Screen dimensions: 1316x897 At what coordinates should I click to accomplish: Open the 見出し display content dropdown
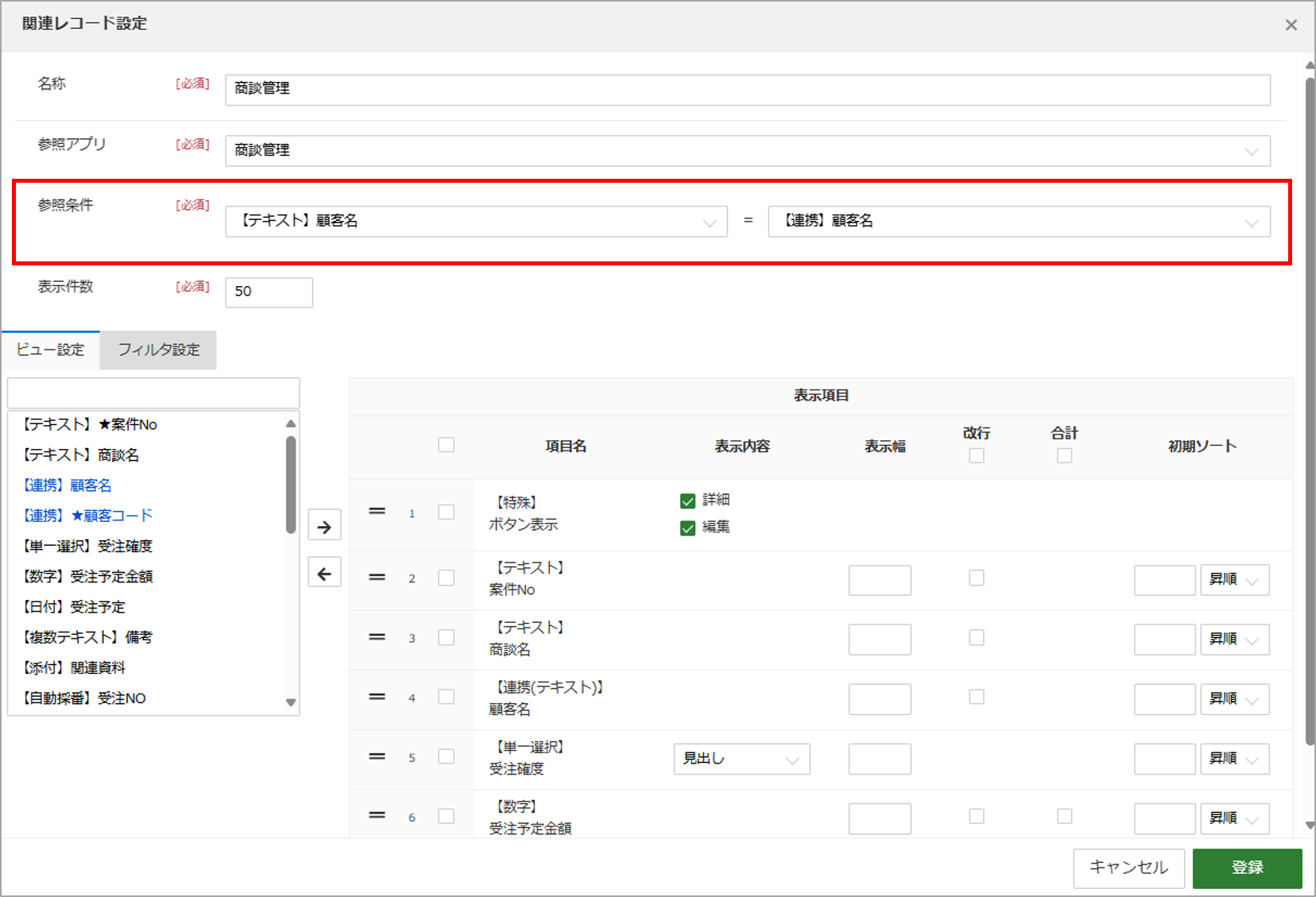click(741, 759)
